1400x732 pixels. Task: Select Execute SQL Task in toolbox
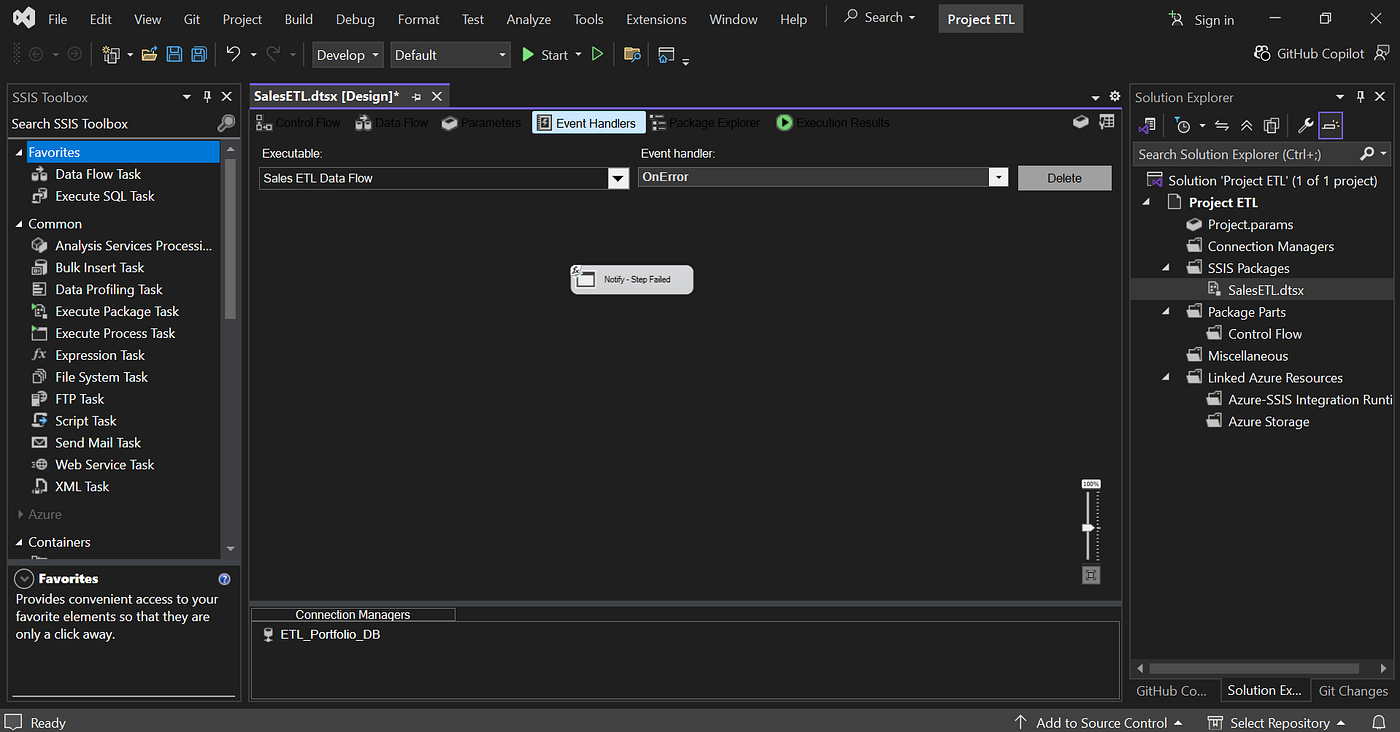105,196
